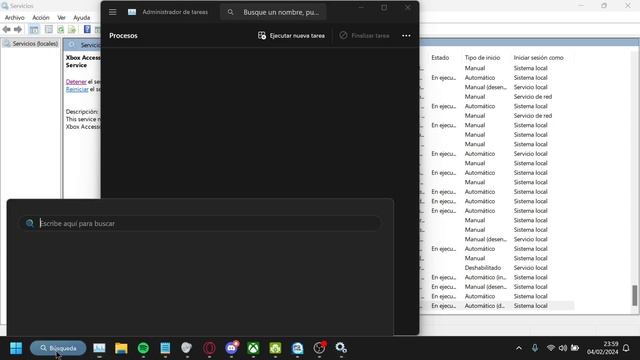Open the Acción menu in Servicios
Viewport: 640px width, 360px height.
tap(41, 18)
